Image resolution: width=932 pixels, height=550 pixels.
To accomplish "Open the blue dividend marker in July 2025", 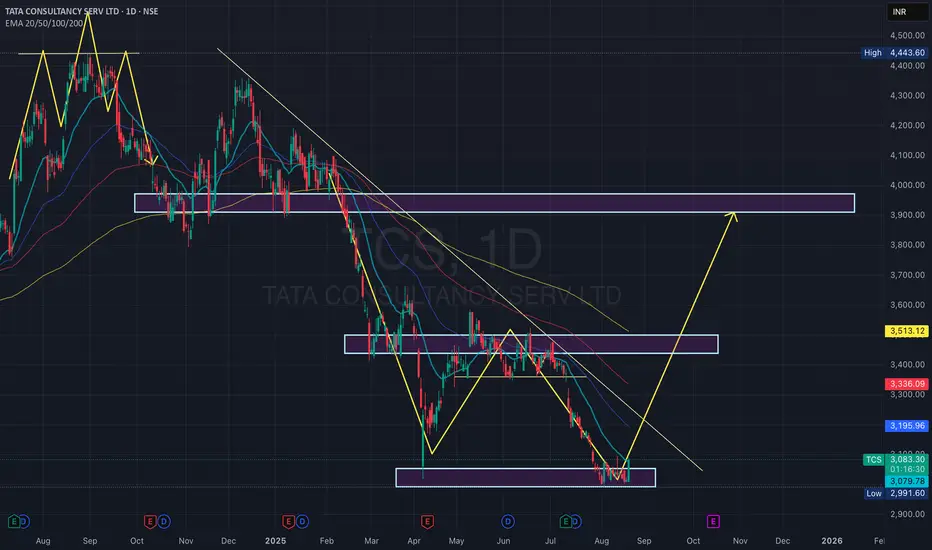I will [575, 521].
